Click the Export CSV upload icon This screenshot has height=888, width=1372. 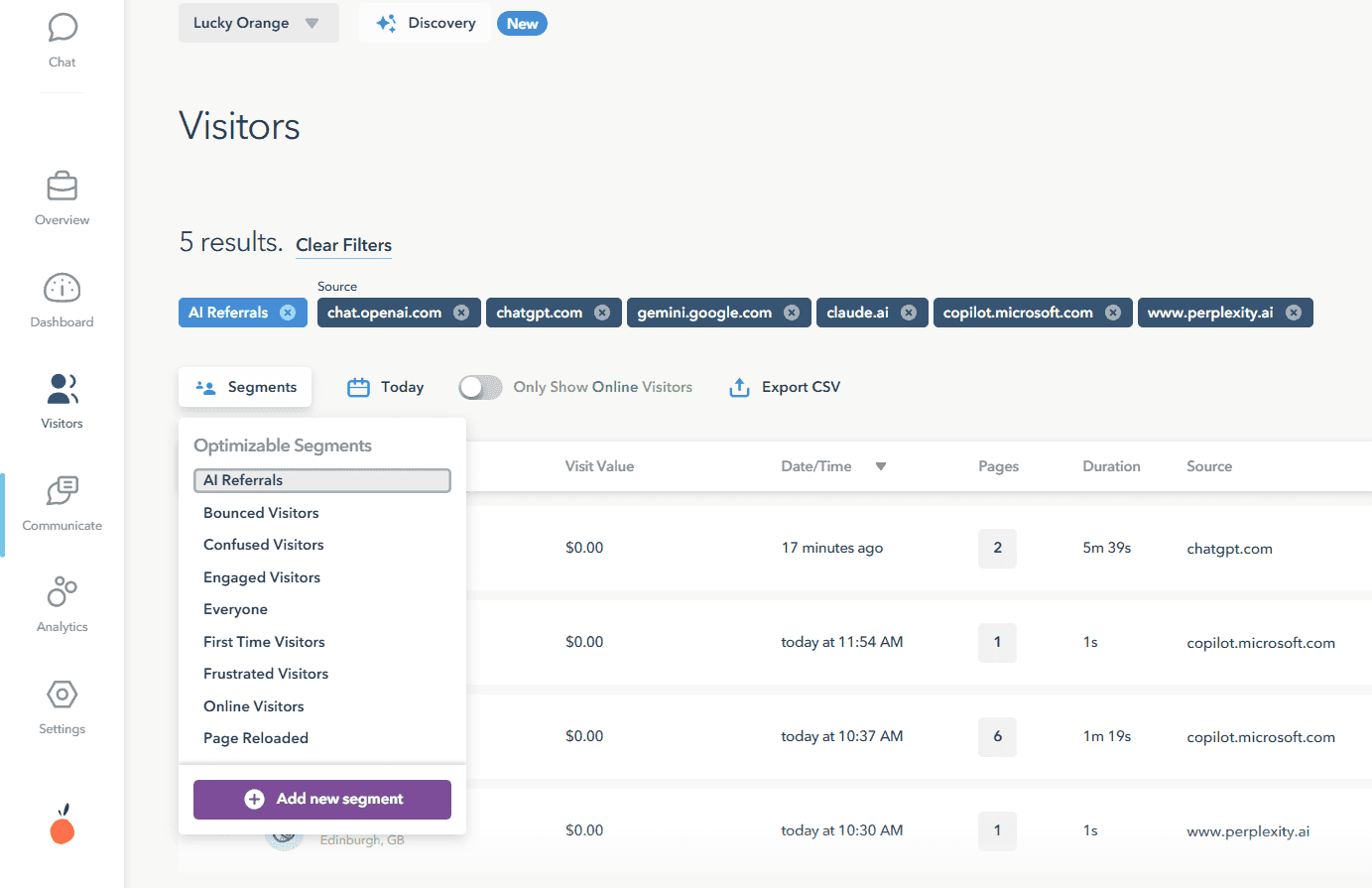(x=739, y=387)
